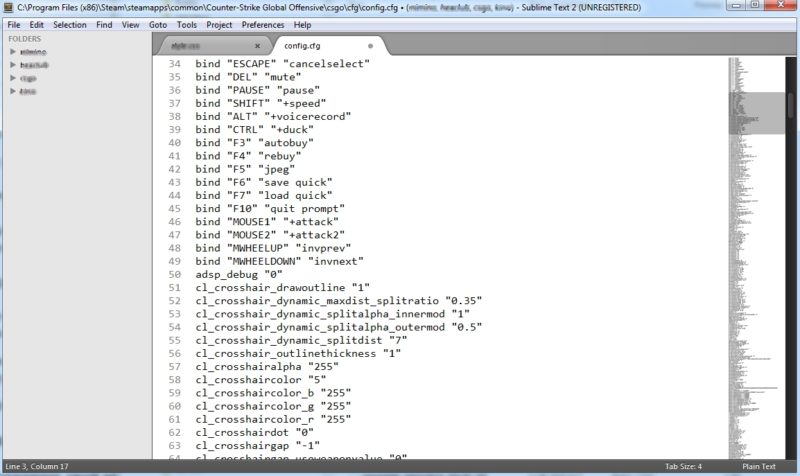Open the Tools menu
This screenshot has width=800, height=476.
tap(187, 24)
